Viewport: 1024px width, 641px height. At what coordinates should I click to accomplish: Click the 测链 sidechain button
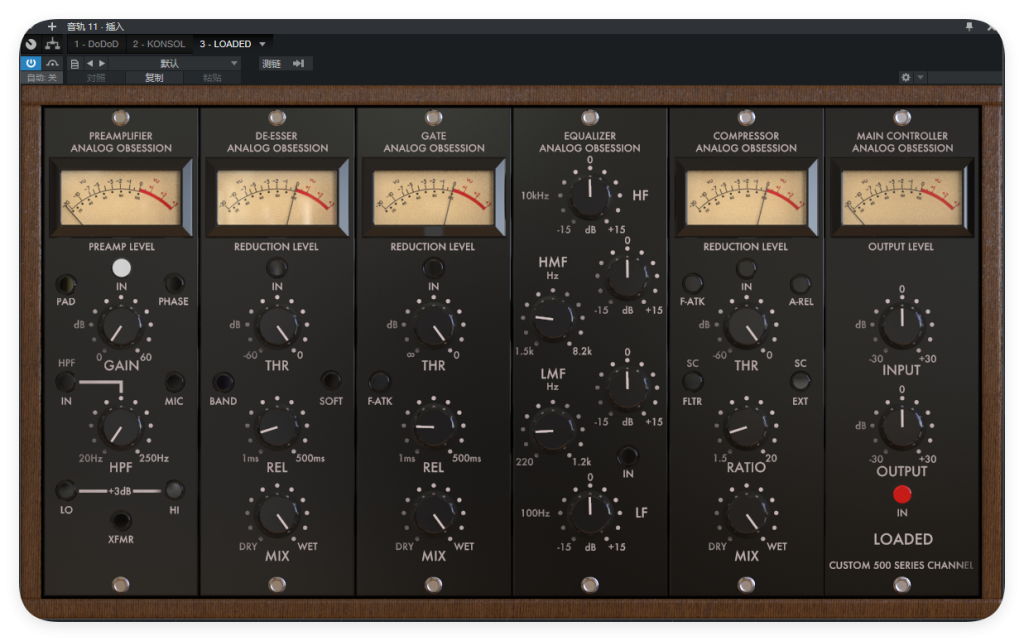[271, 63]
